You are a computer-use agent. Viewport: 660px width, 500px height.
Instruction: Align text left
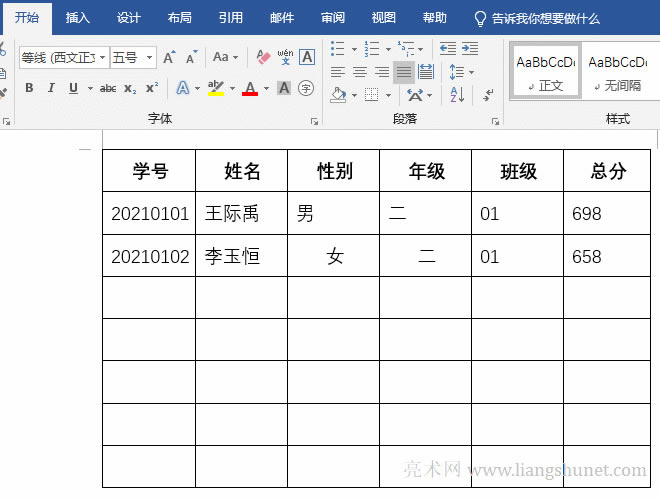(338, 72)
